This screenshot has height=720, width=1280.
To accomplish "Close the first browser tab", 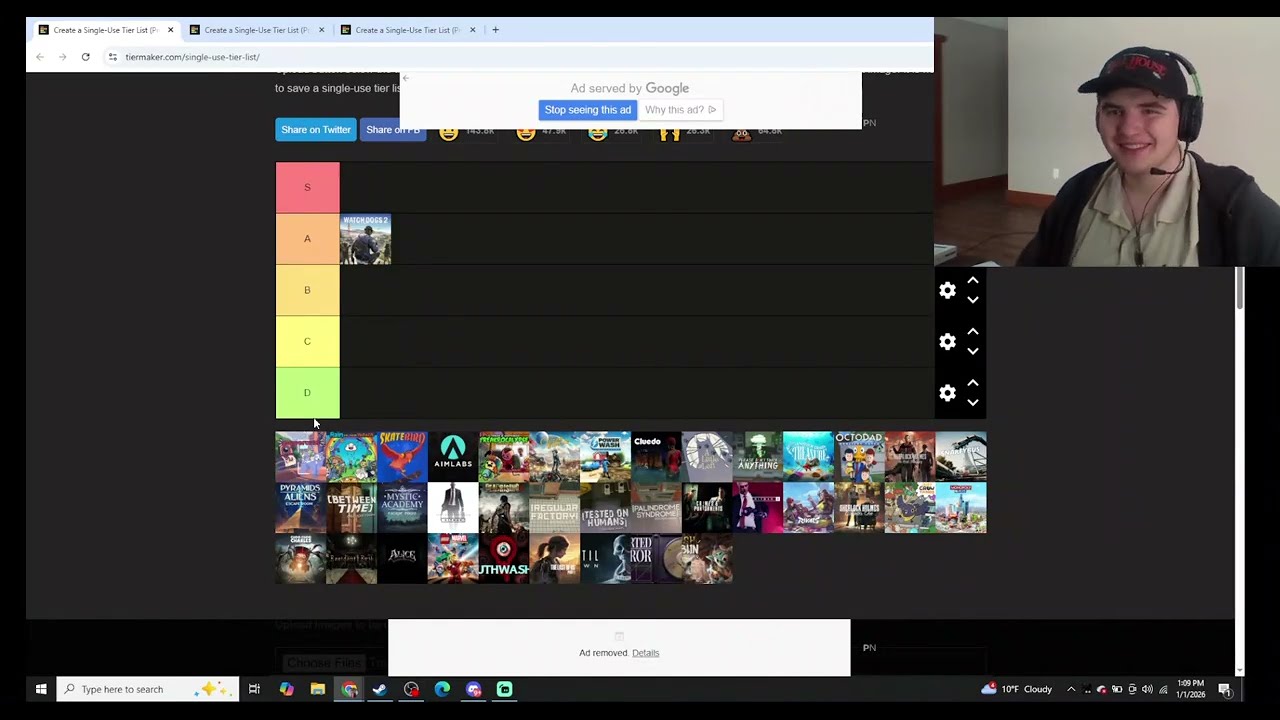I will 170,30.
